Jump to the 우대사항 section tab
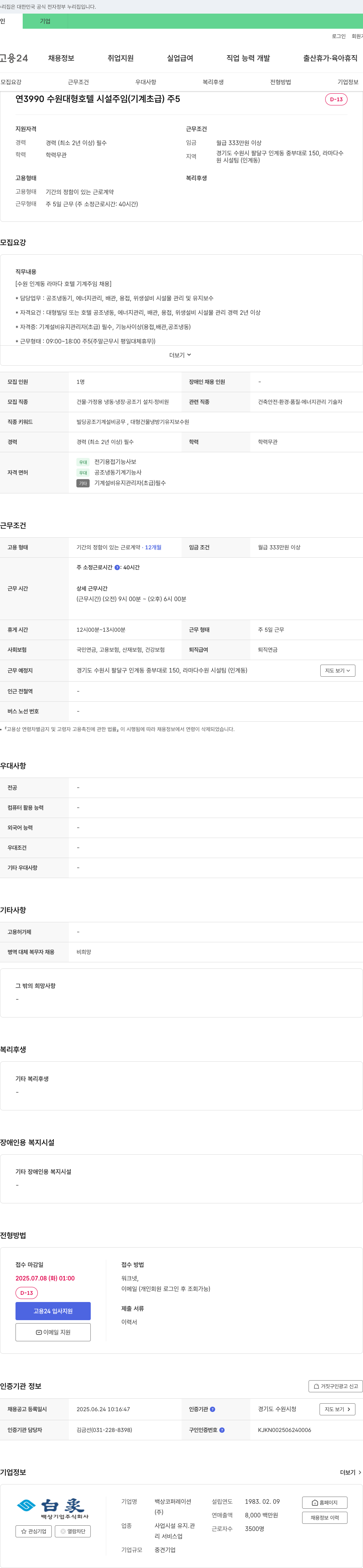Viewport: 363px width, 1568px height. pos(146,82)
